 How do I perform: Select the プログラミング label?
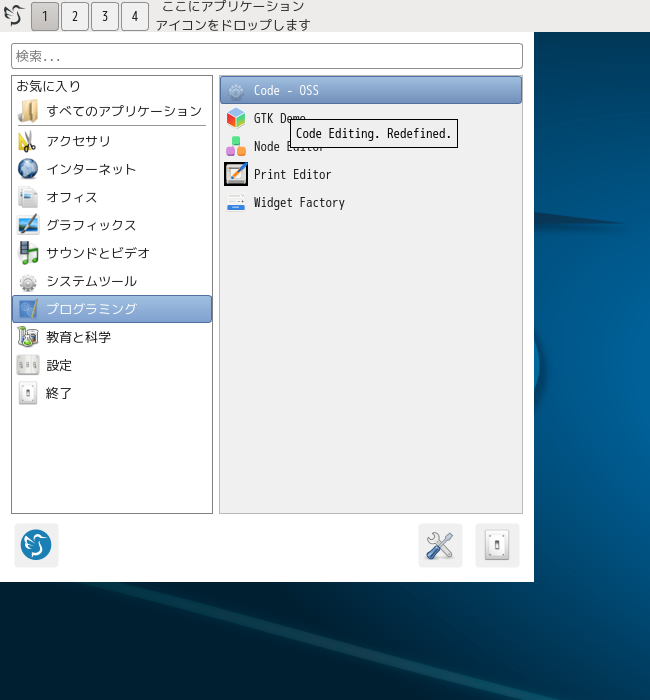pyautogui.click(x=92, y=309)
